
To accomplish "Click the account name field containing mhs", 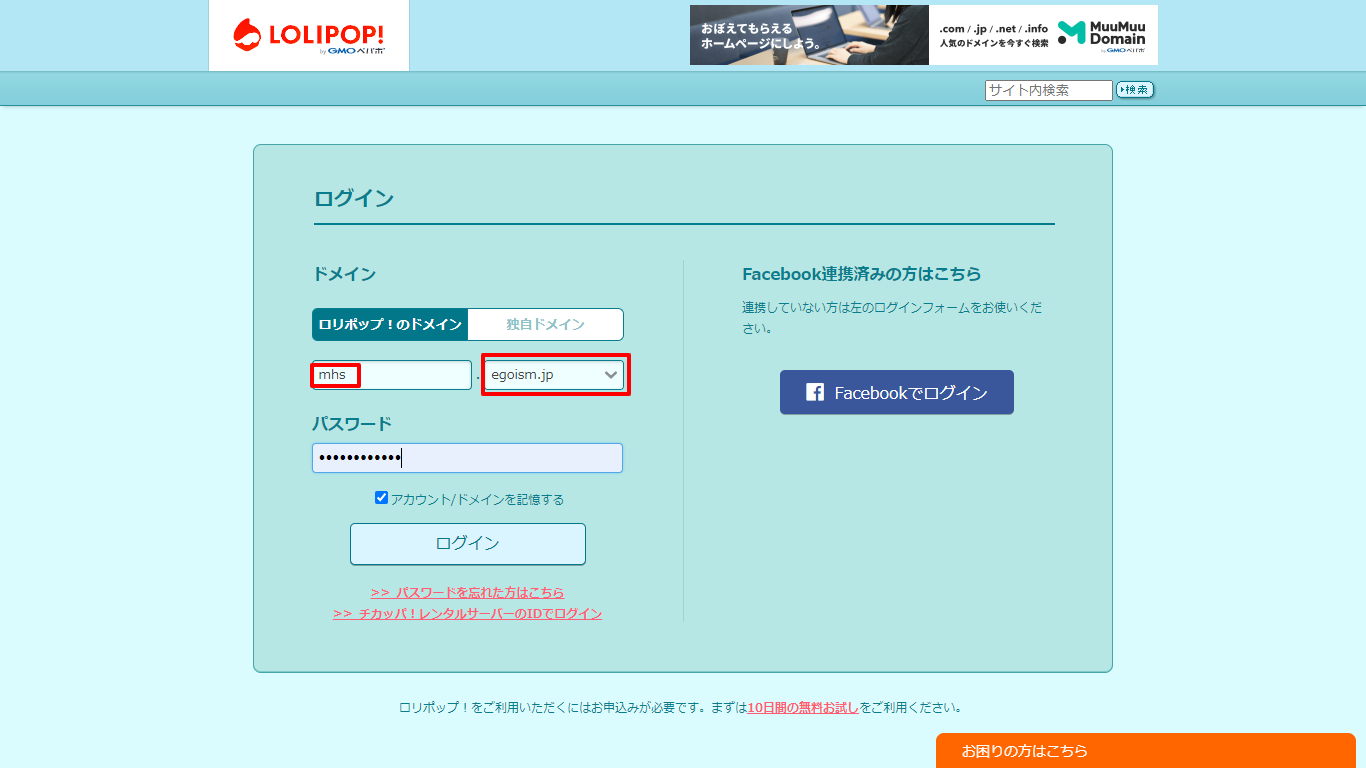I will (x=390, y=375).
